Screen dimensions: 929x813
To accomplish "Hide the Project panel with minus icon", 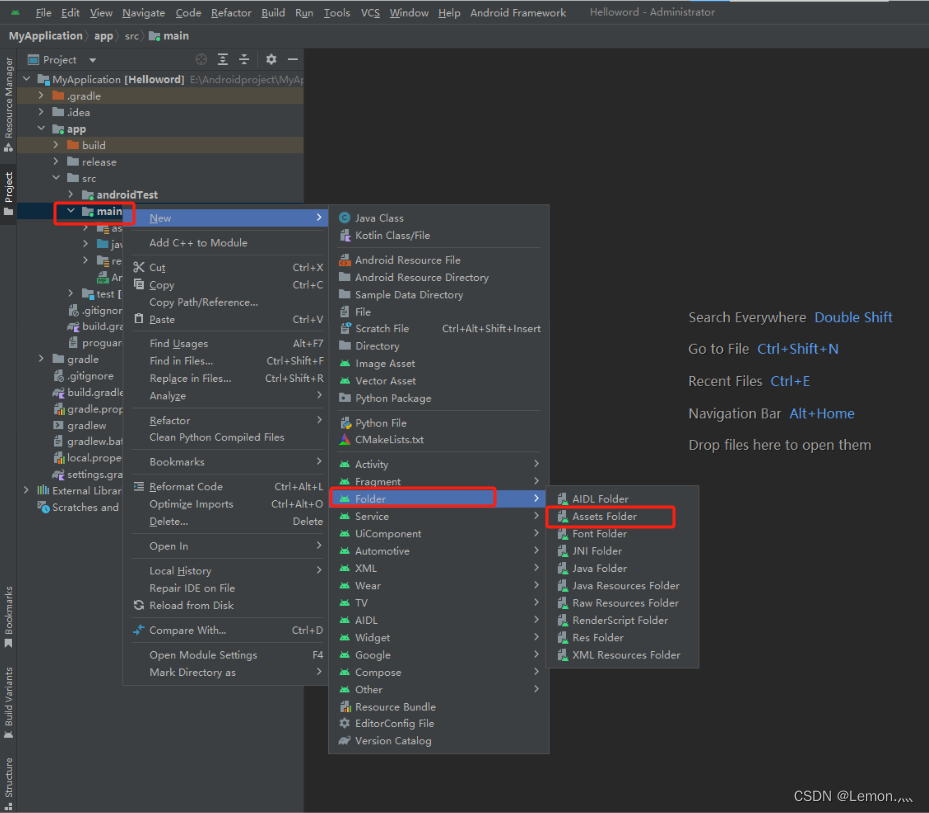I will click(x=292, y=59).
